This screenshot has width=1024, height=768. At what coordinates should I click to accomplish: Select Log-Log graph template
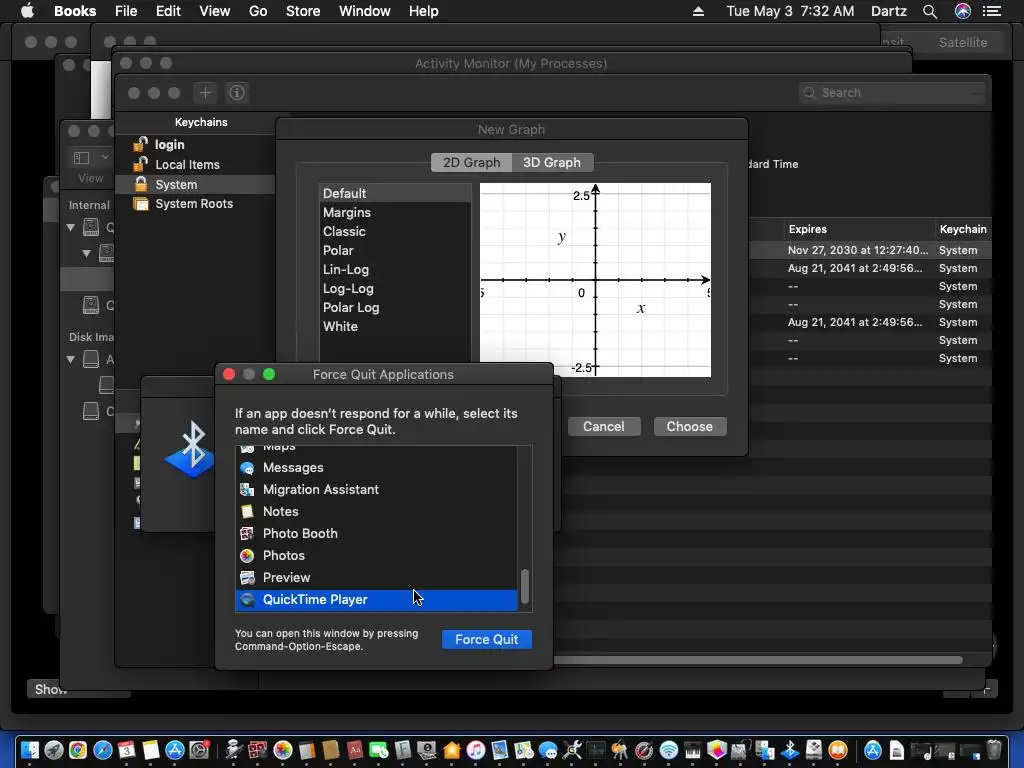click(395, 288)
